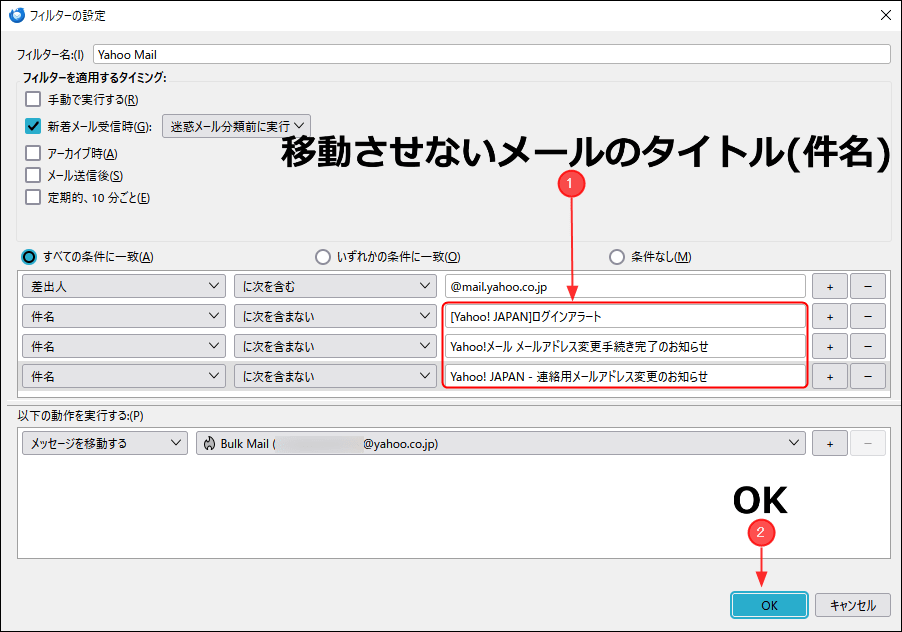Open the に次を含まない dropdown in 連絡用メールアドレス row
The width and height of the screenshot is (902, 632).
coord(335,376)
